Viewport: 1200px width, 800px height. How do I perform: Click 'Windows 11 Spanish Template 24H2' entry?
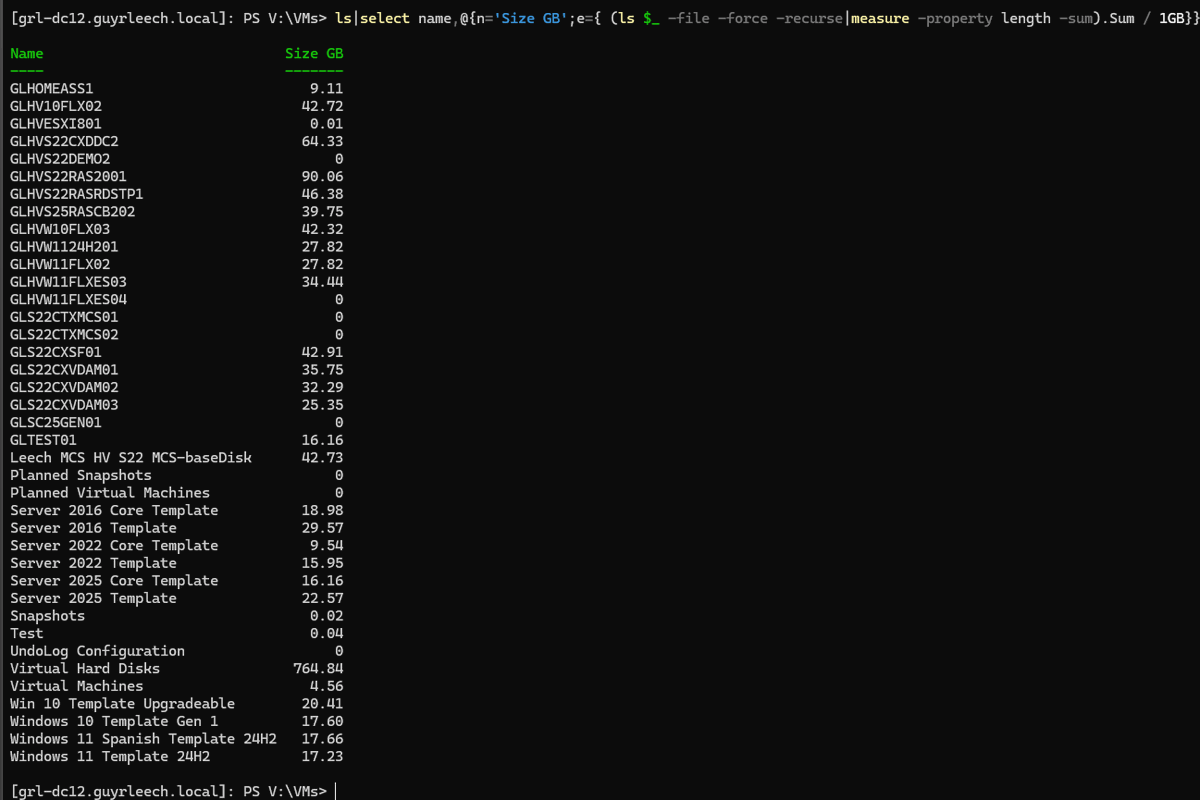click(x=144, y=739)
